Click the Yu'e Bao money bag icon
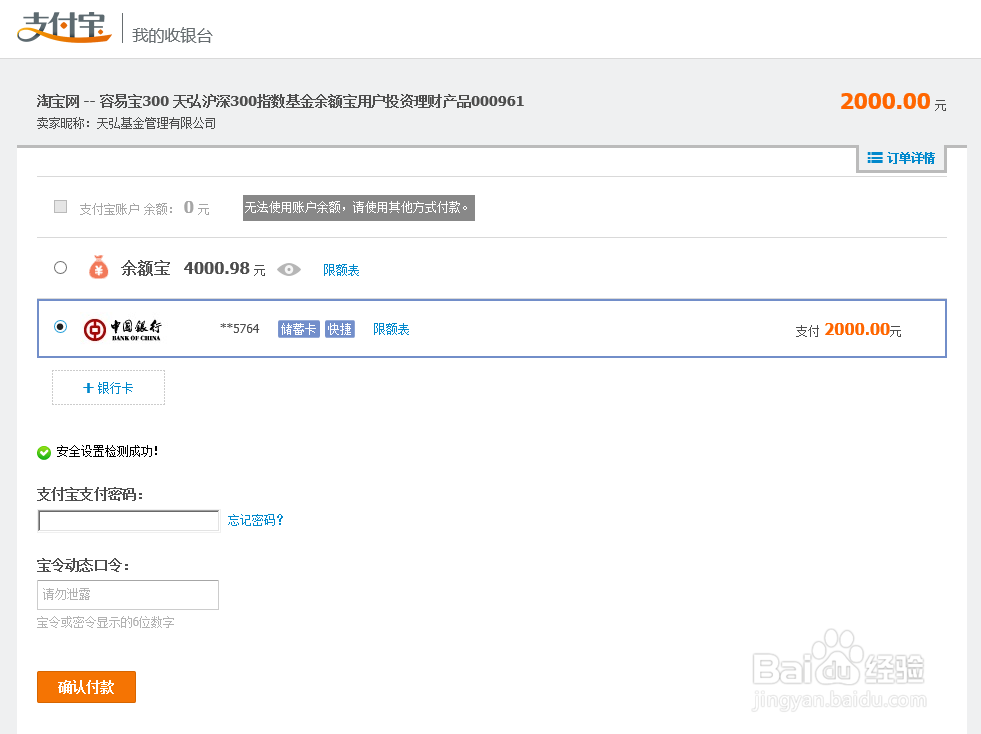Image resolution: width=981 pixels, height=734 pixels. tap(98, 267)
